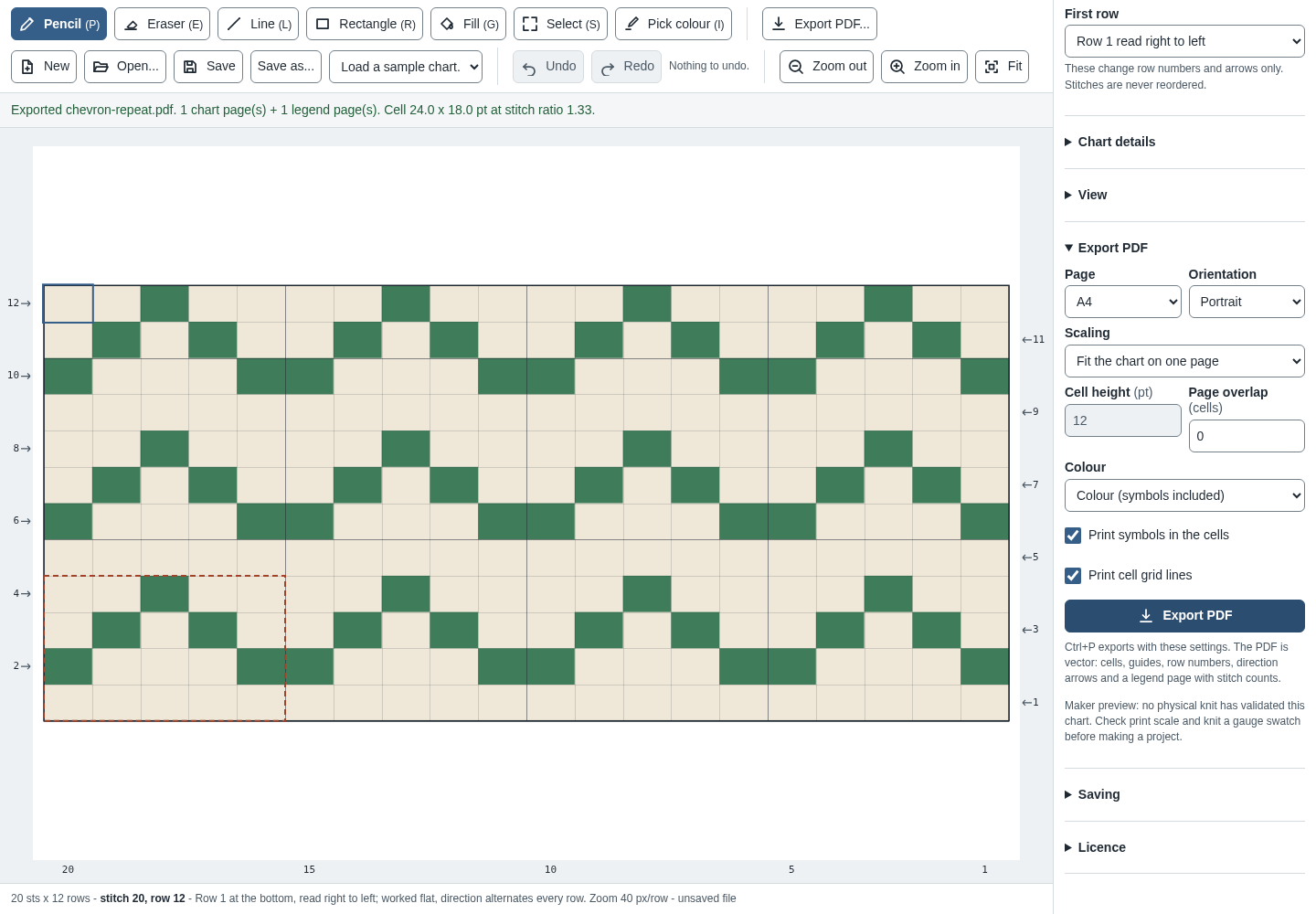The height and width of the screenshot is (914, 1316).
Task: Open the Colour mode dropdown
Action: (x=1184, y=495)
